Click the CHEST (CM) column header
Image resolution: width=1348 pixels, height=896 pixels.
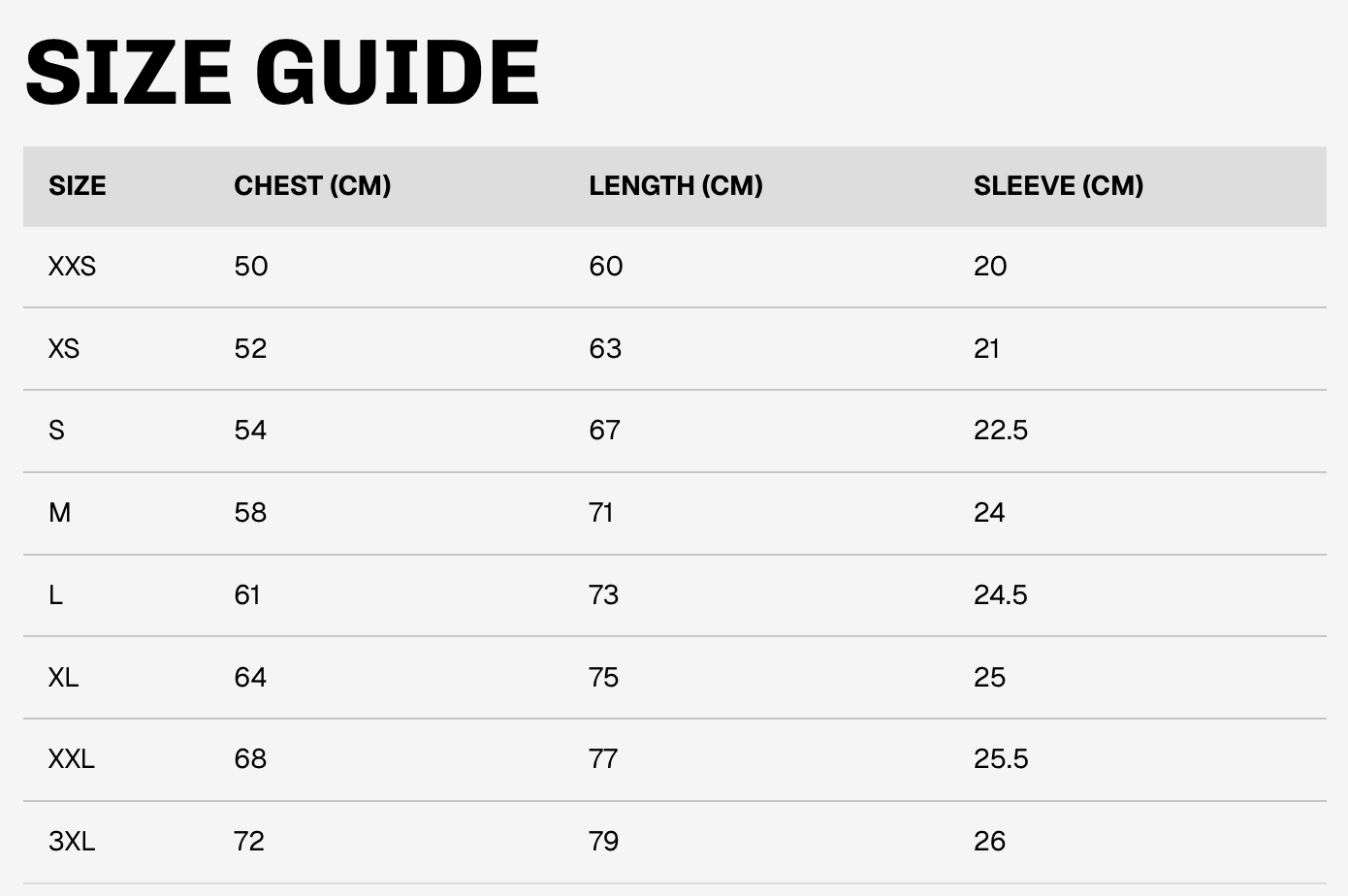coord(312,186)
